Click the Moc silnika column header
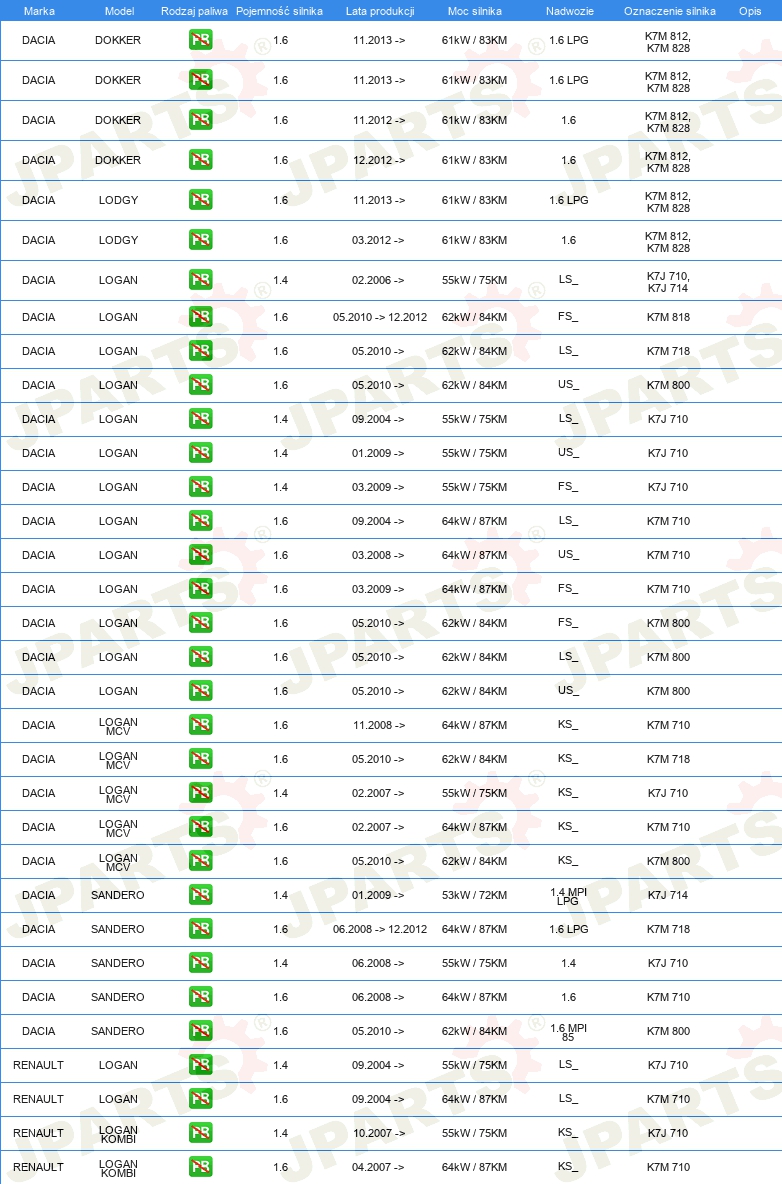The height and width of the screenshot is (1184, 782). point(475,11)
